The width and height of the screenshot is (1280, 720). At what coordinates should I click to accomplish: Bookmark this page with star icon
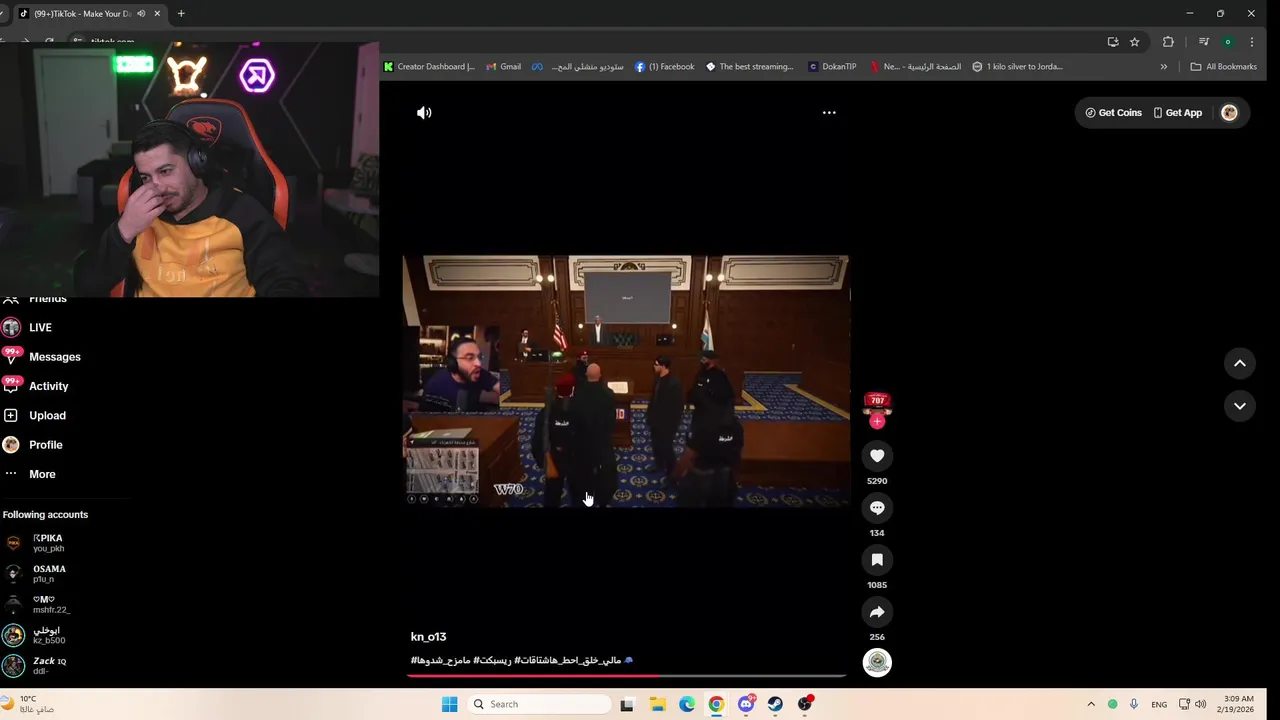1135,42
